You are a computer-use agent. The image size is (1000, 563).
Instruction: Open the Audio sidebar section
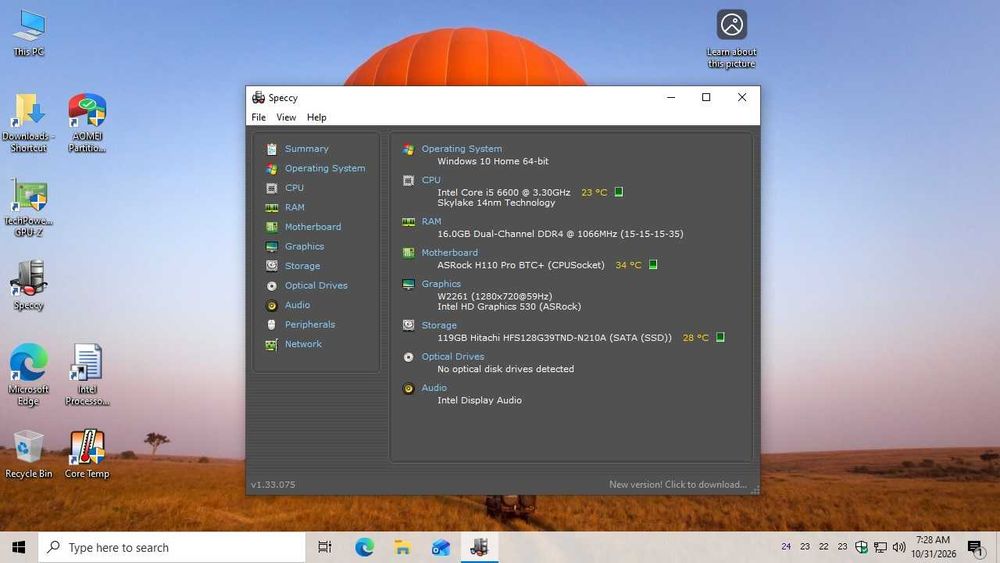click(297, 305)
